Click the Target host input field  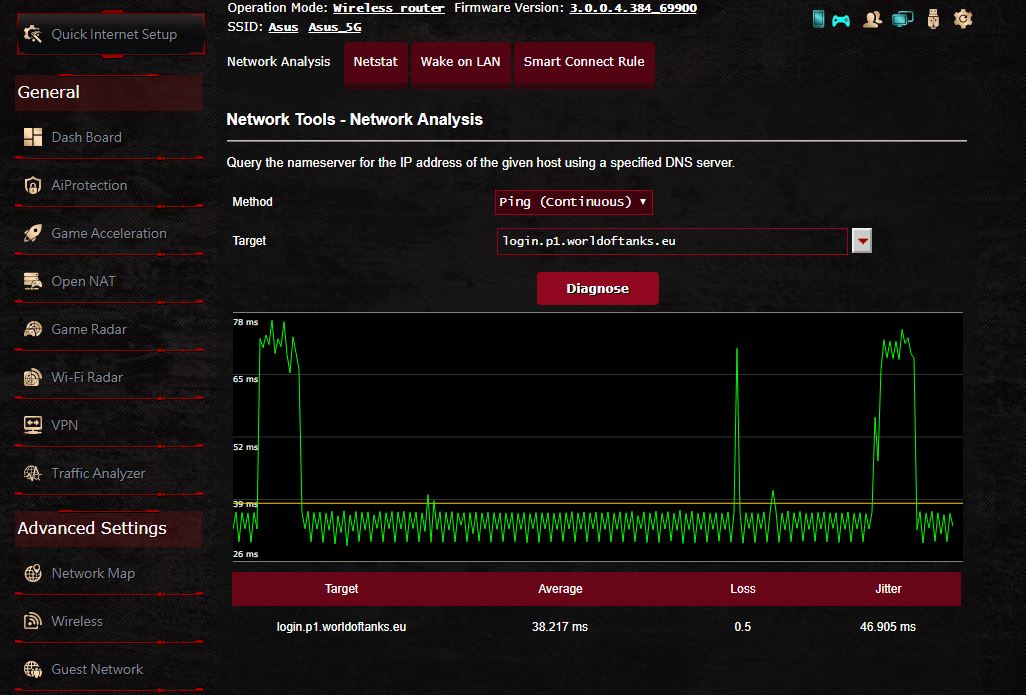672,241
